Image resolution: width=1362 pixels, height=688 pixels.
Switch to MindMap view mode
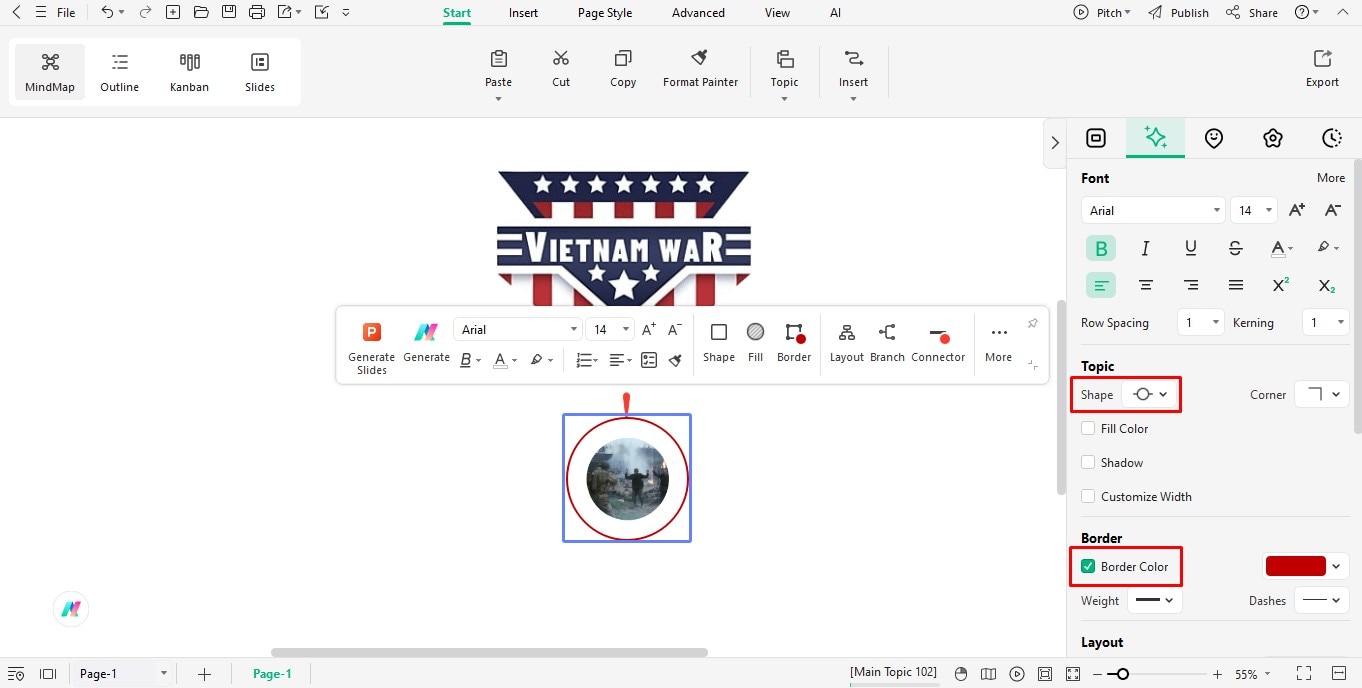pyautogui.click(x=50, y=73)
